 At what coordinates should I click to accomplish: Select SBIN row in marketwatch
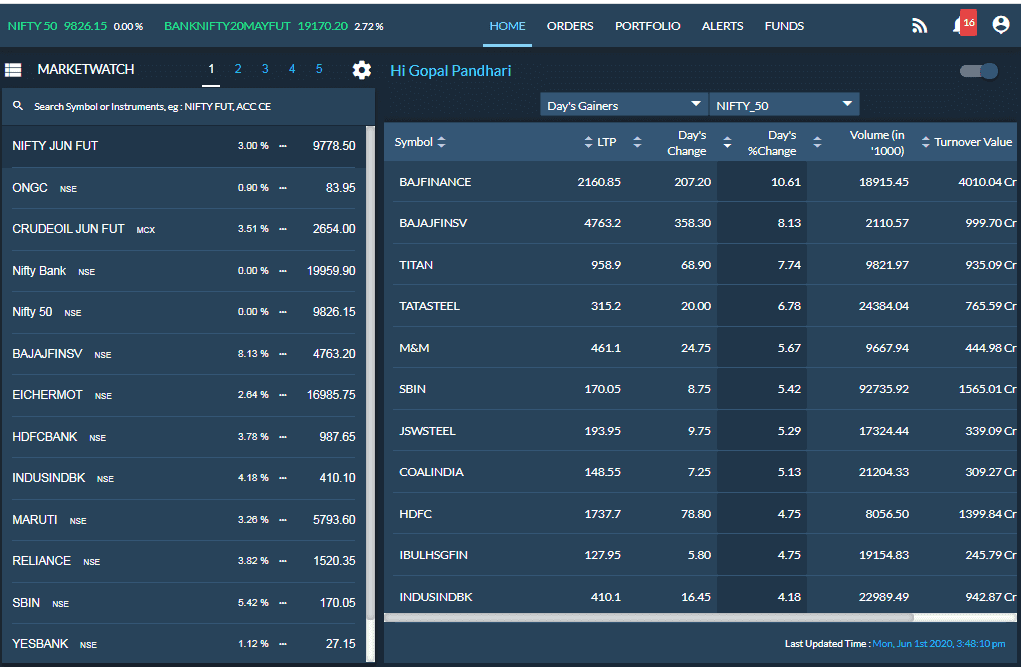click(184, 603)
